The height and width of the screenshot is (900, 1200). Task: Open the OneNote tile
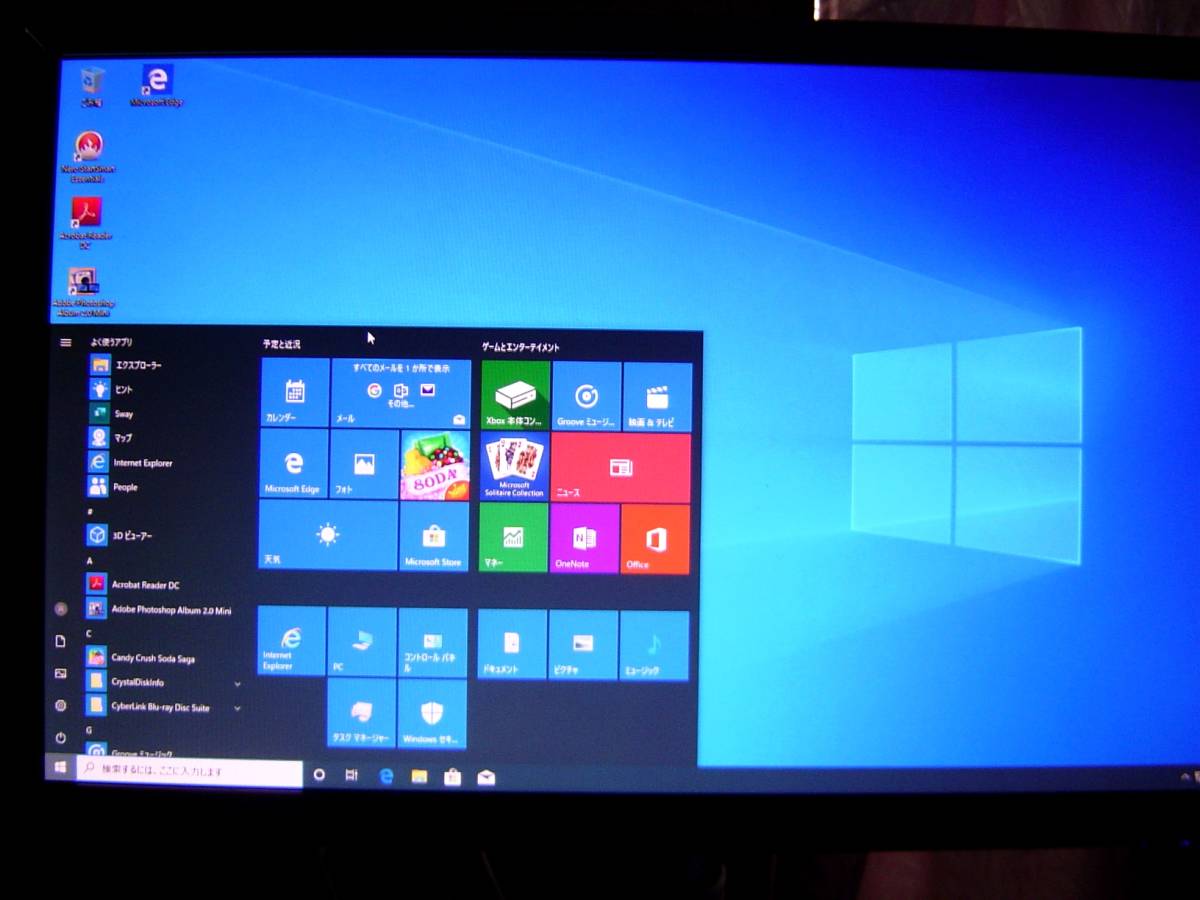tap(585, 539)
